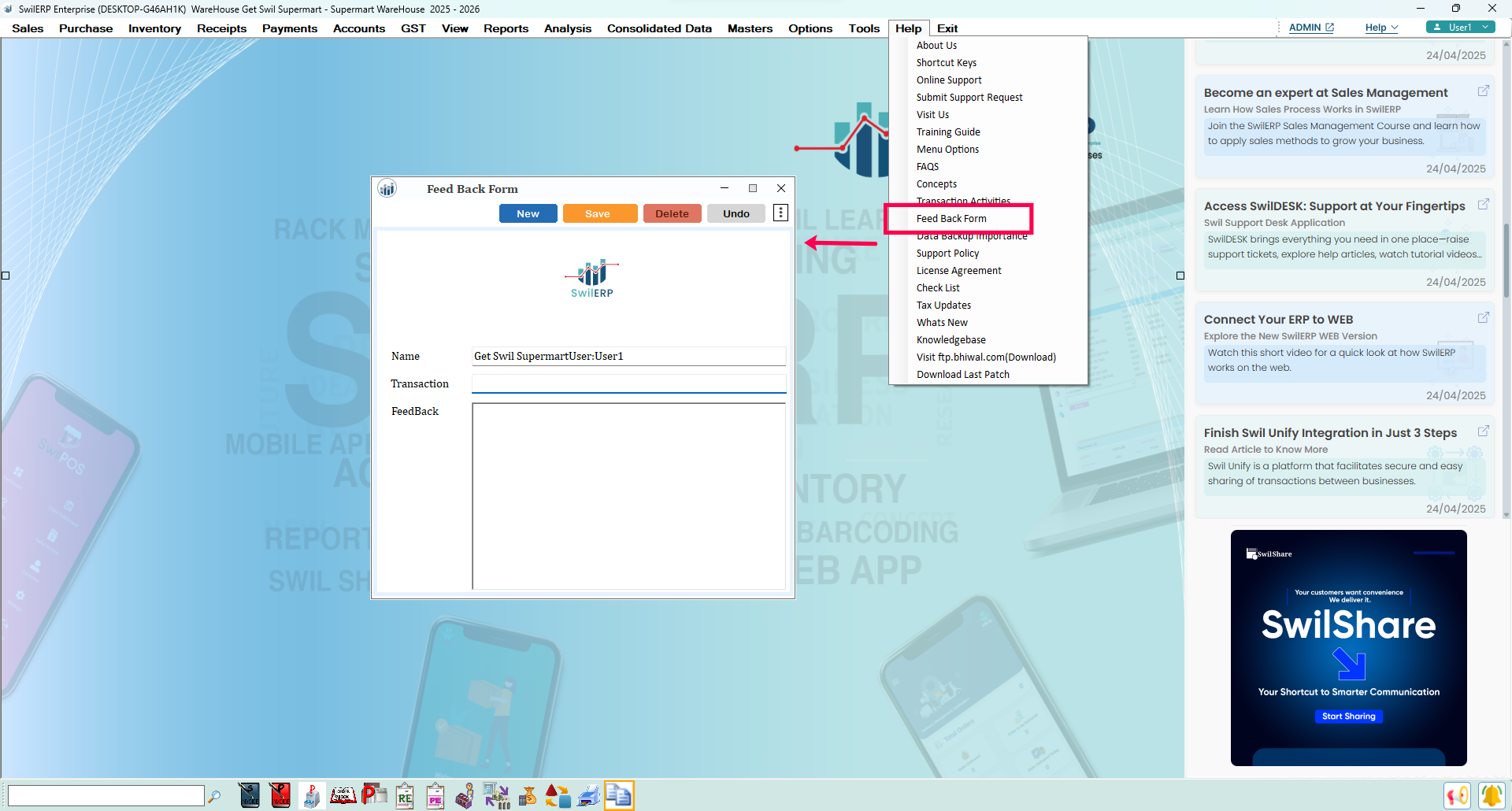Click the printer icon in the bottom toolbar
This screenshot has height=811, width=1512.
588,795
